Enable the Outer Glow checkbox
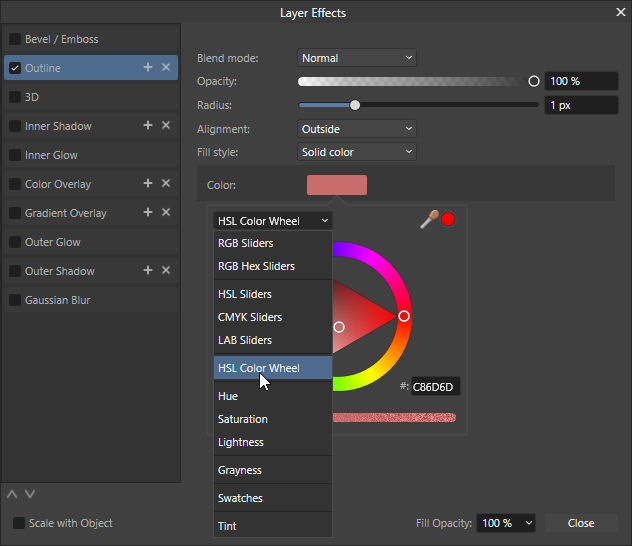Viewport: 632px width, 546px height. coord(15,242)
